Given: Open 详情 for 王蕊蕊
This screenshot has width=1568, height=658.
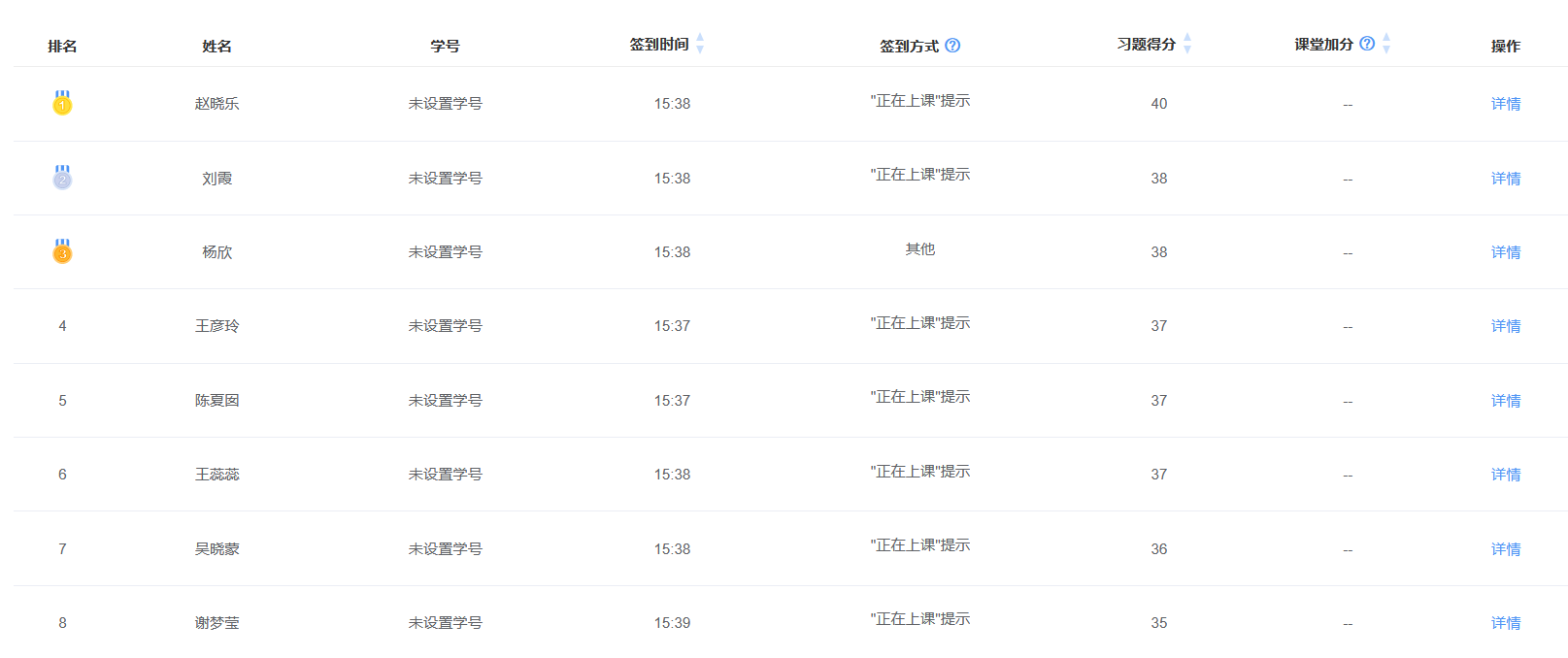Looking at the screenshot, I should 1505,475.
